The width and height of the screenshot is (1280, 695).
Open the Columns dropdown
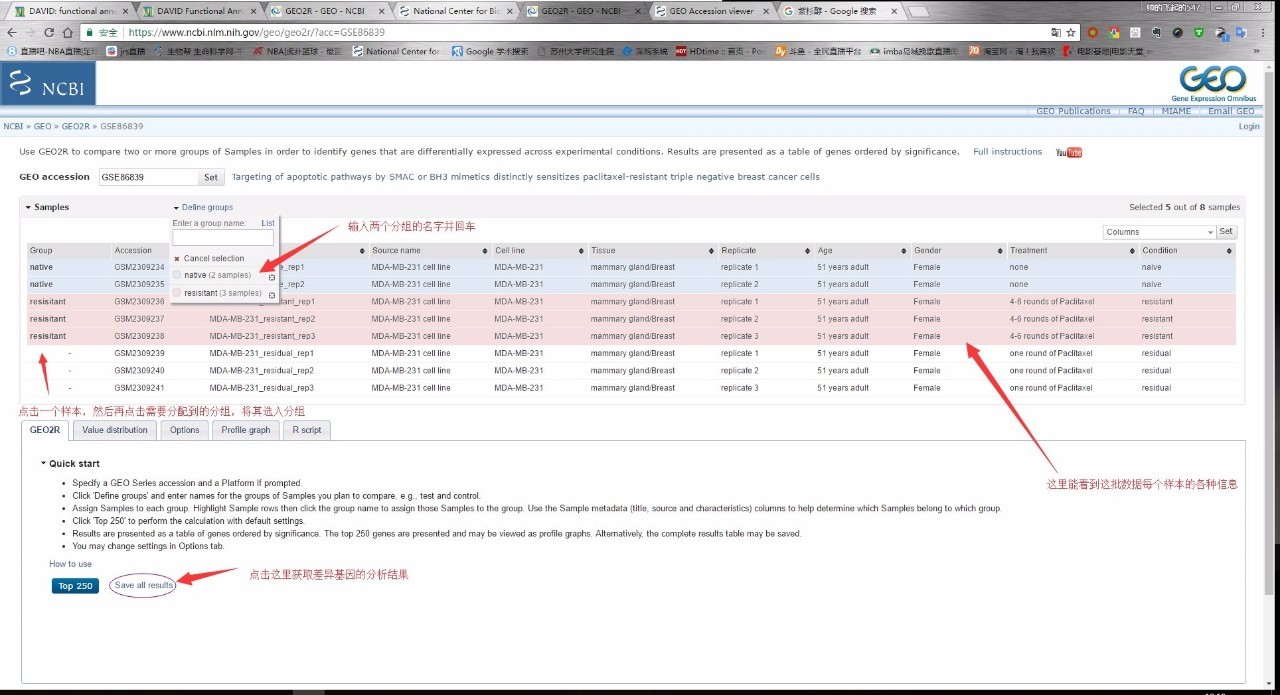(x=1159, y=232)
